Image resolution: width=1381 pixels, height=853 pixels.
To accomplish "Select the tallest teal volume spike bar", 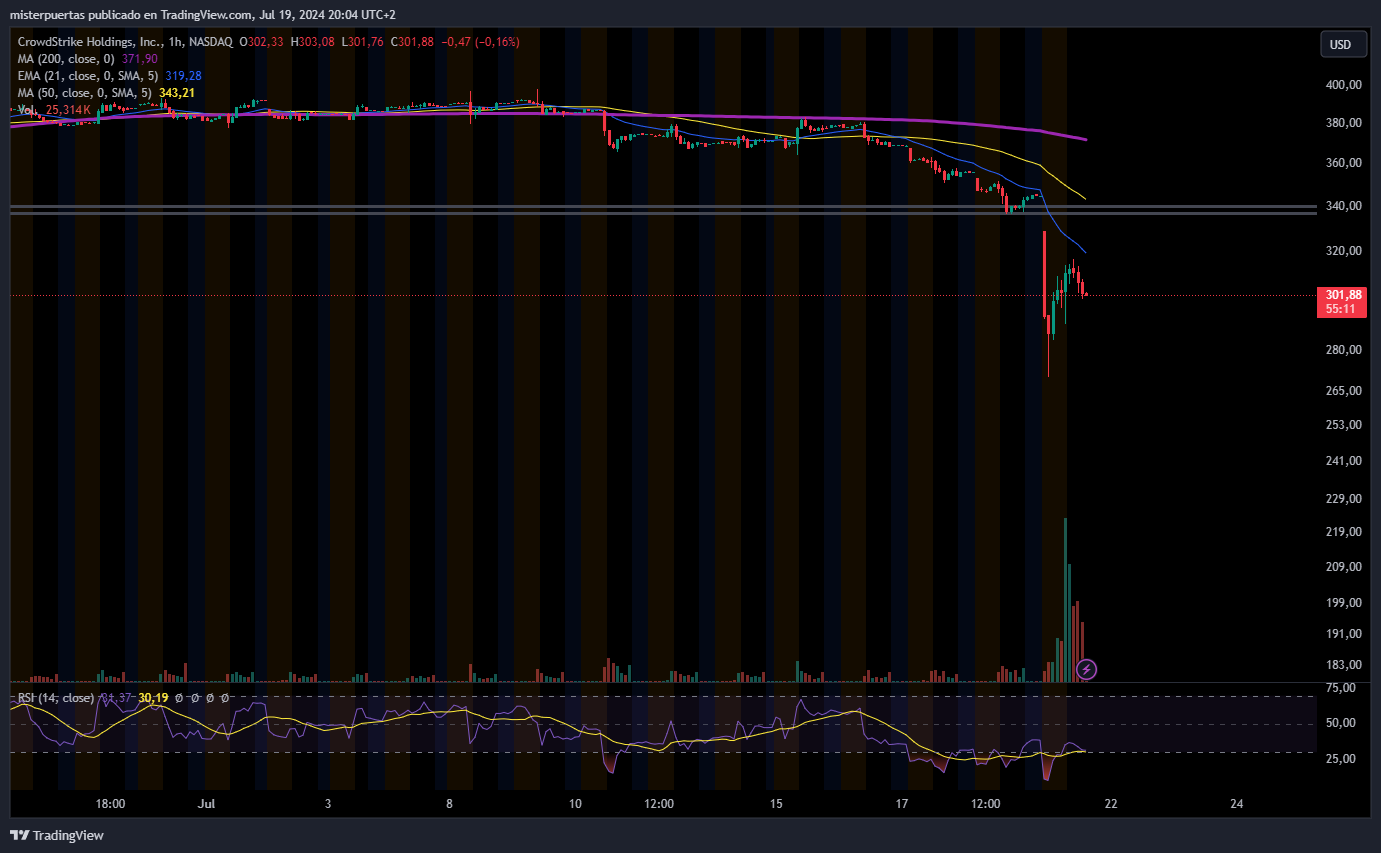I will click(1066, 600).
